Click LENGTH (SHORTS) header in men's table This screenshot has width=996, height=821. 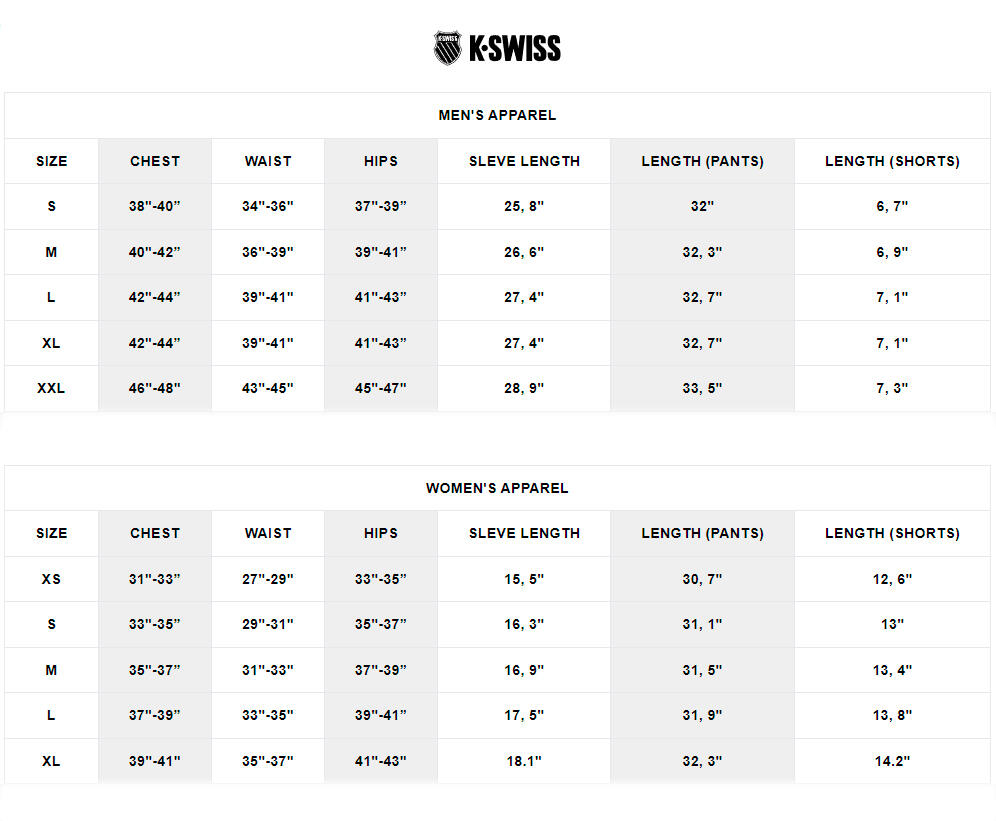coord(892,161)
